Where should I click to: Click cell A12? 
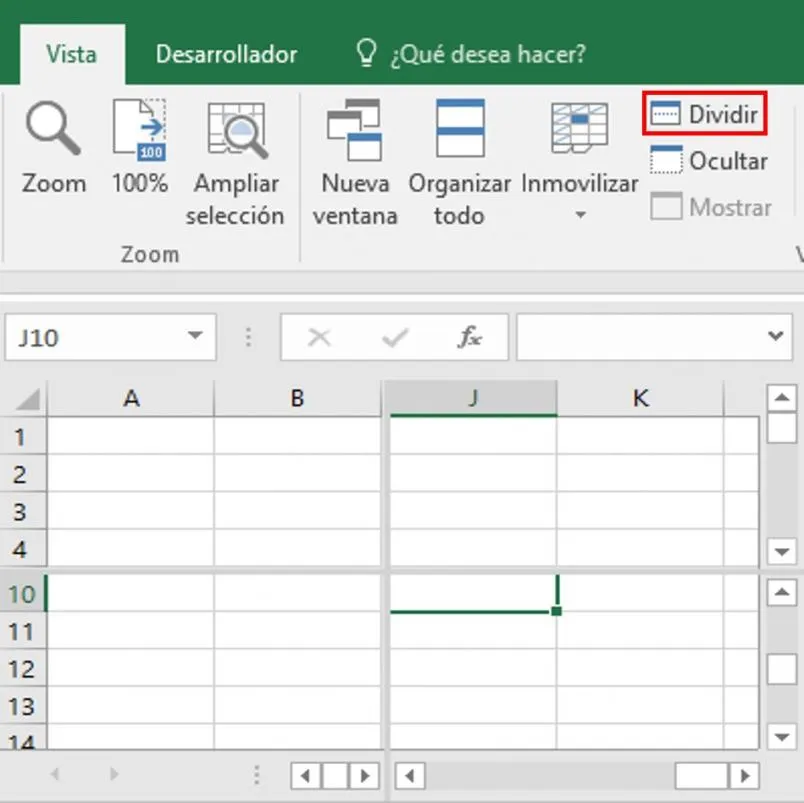pos(131,668)
